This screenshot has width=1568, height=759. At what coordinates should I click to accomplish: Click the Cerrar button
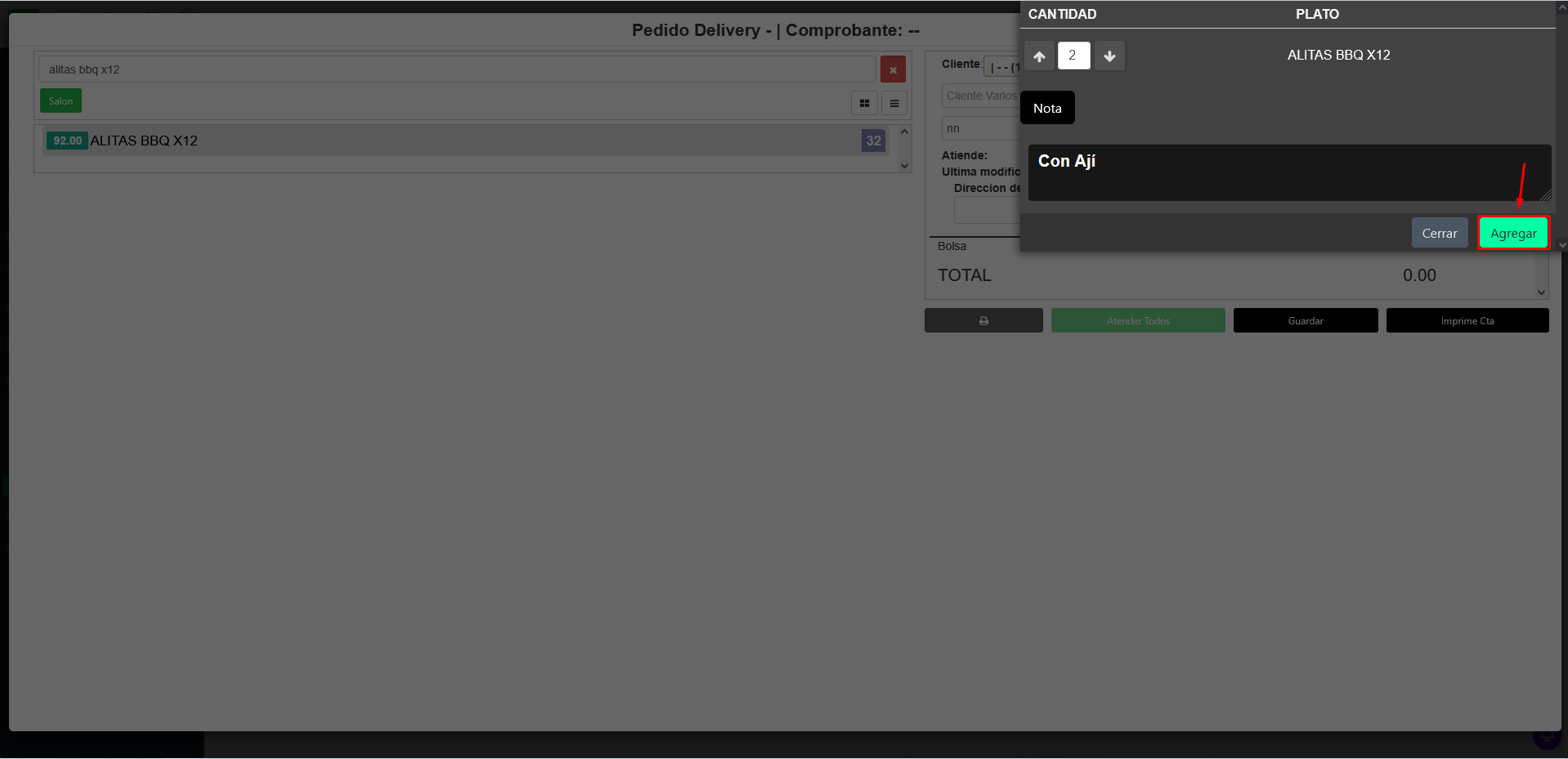pyautogui.click(x=1439, y=233)
